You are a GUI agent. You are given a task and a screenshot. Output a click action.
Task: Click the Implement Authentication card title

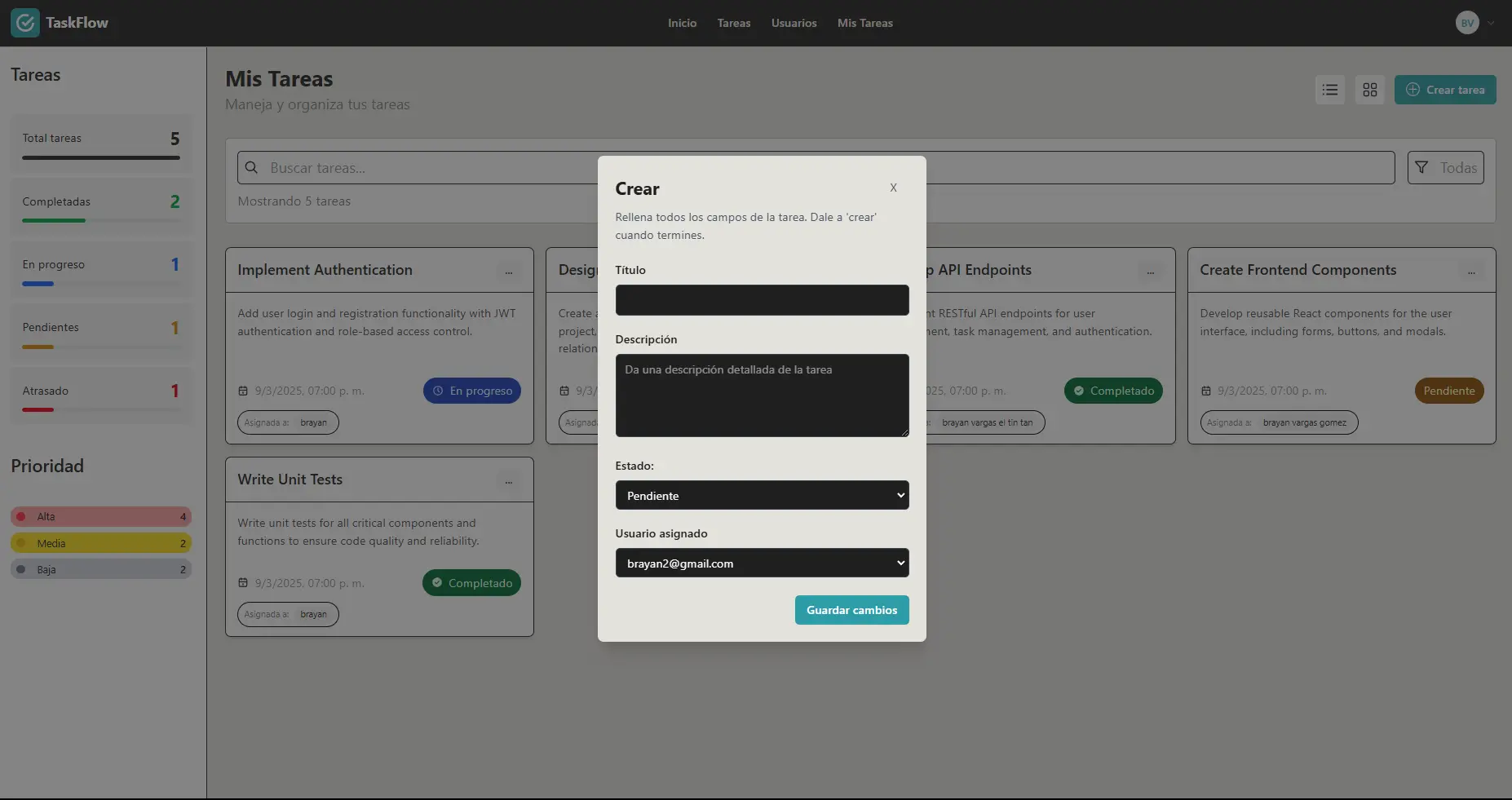click(x=325, y=270)
